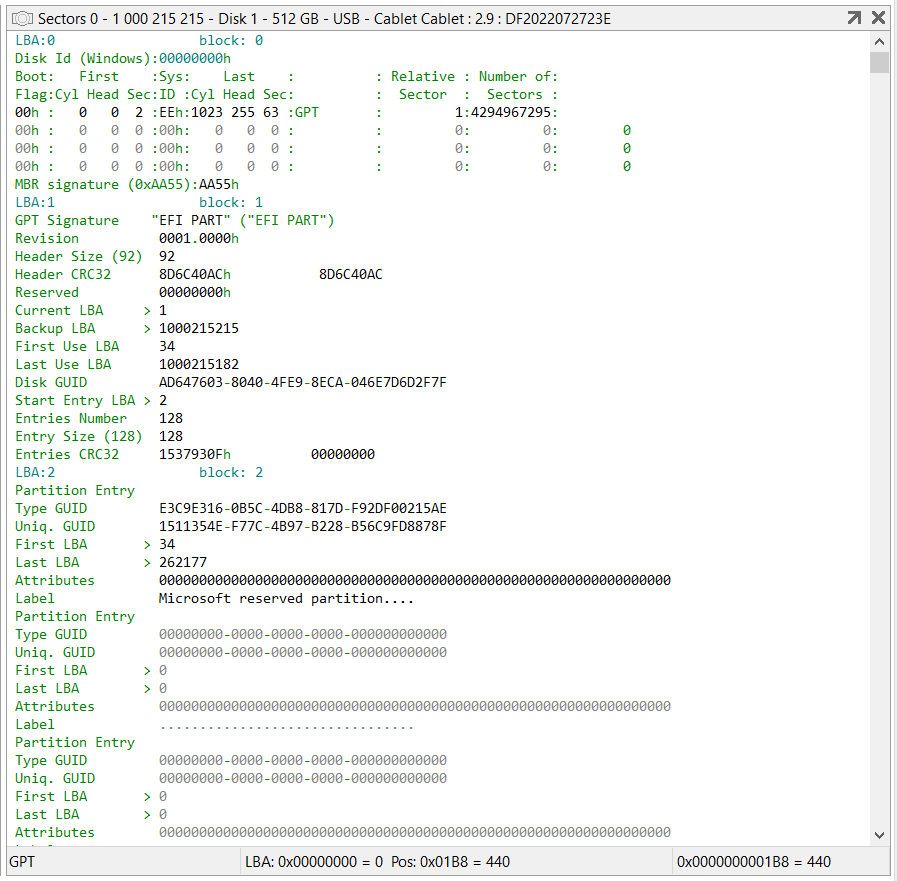Click Disk Id (Windows) value 00000000h

point(195,58)
